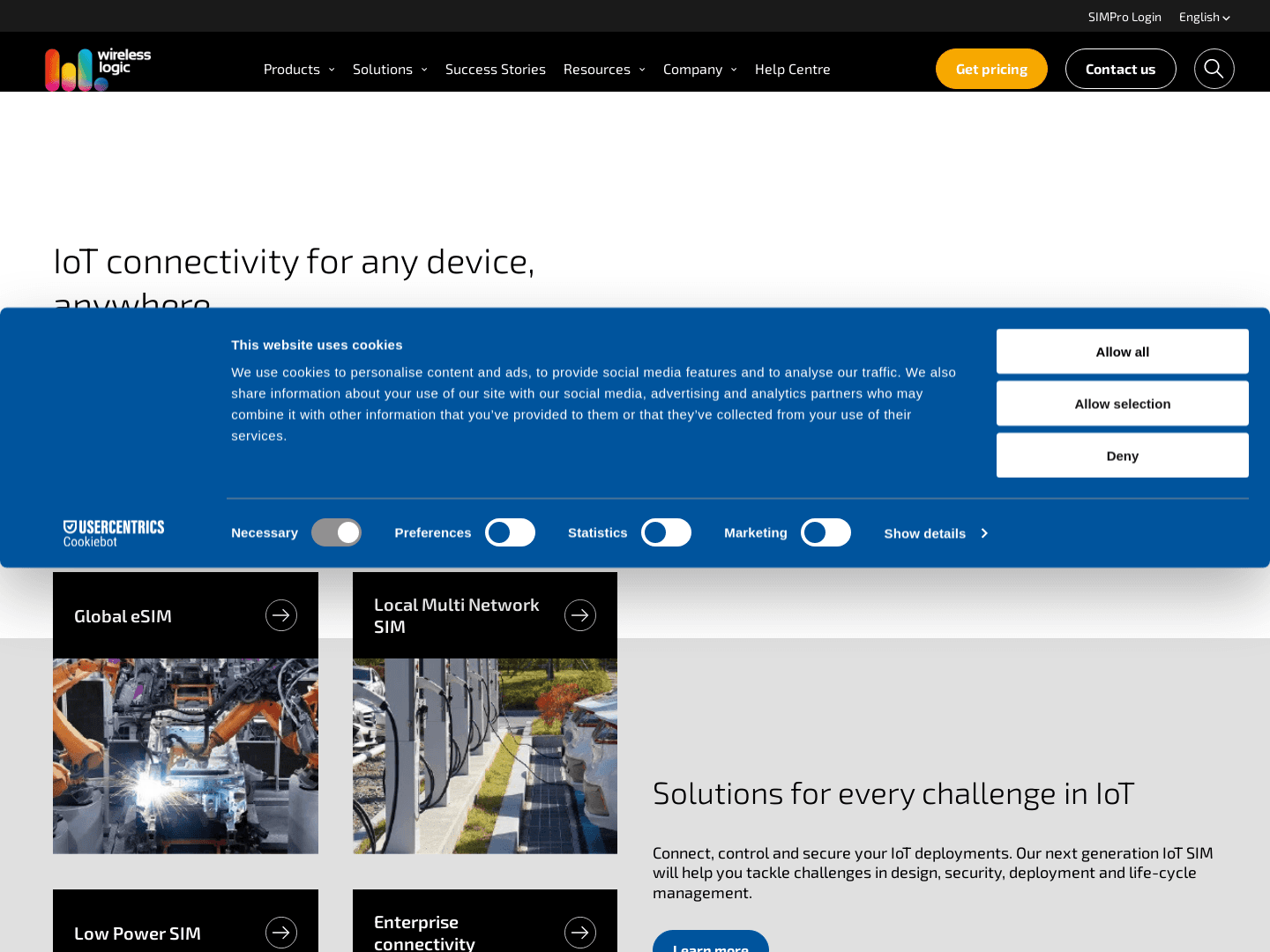This screenshot has height=952, width=1270.
Task: Click the Contact us button
Action: tap(1120, 69)
